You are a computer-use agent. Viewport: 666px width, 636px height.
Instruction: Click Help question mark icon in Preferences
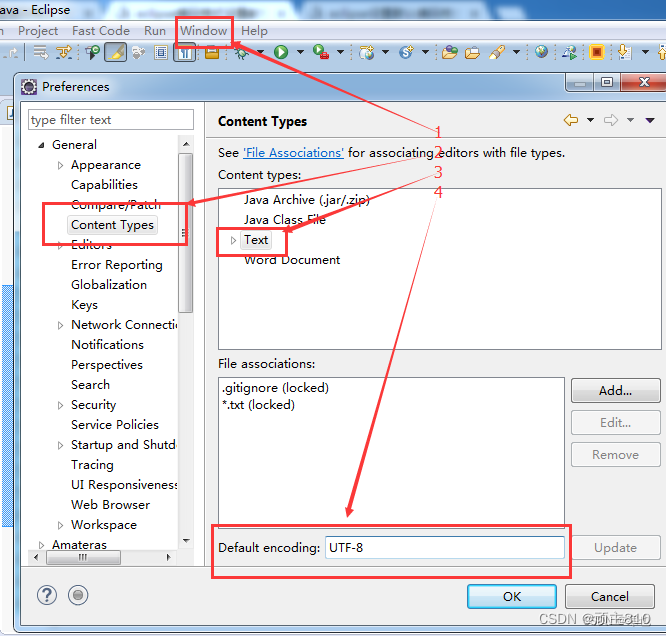(x=47, y=595)
